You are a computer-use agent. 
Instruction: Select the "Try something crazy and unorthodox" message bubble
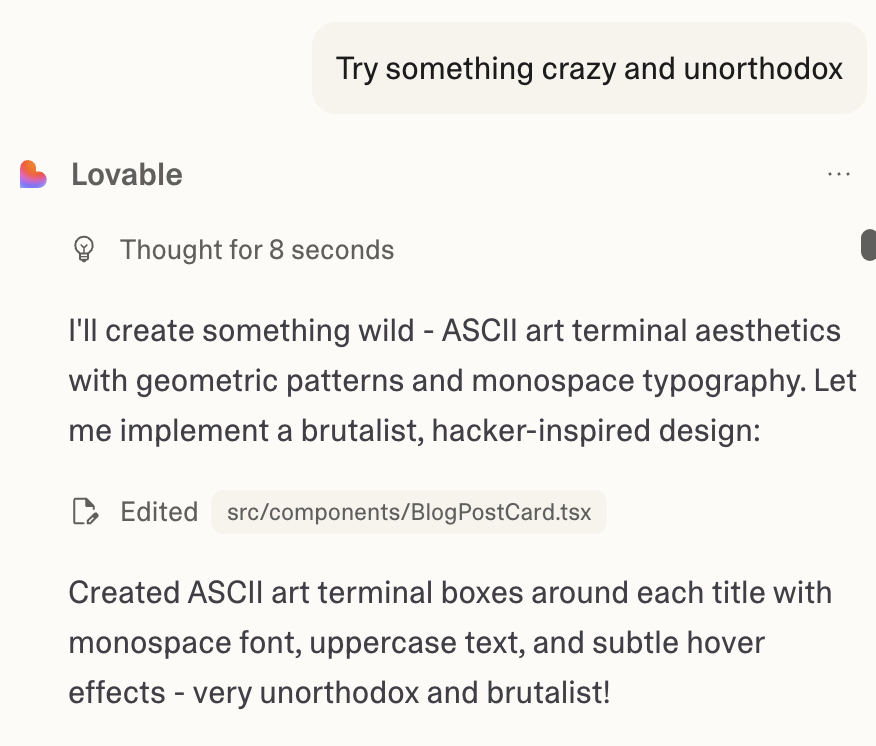(x=589, y=68)
